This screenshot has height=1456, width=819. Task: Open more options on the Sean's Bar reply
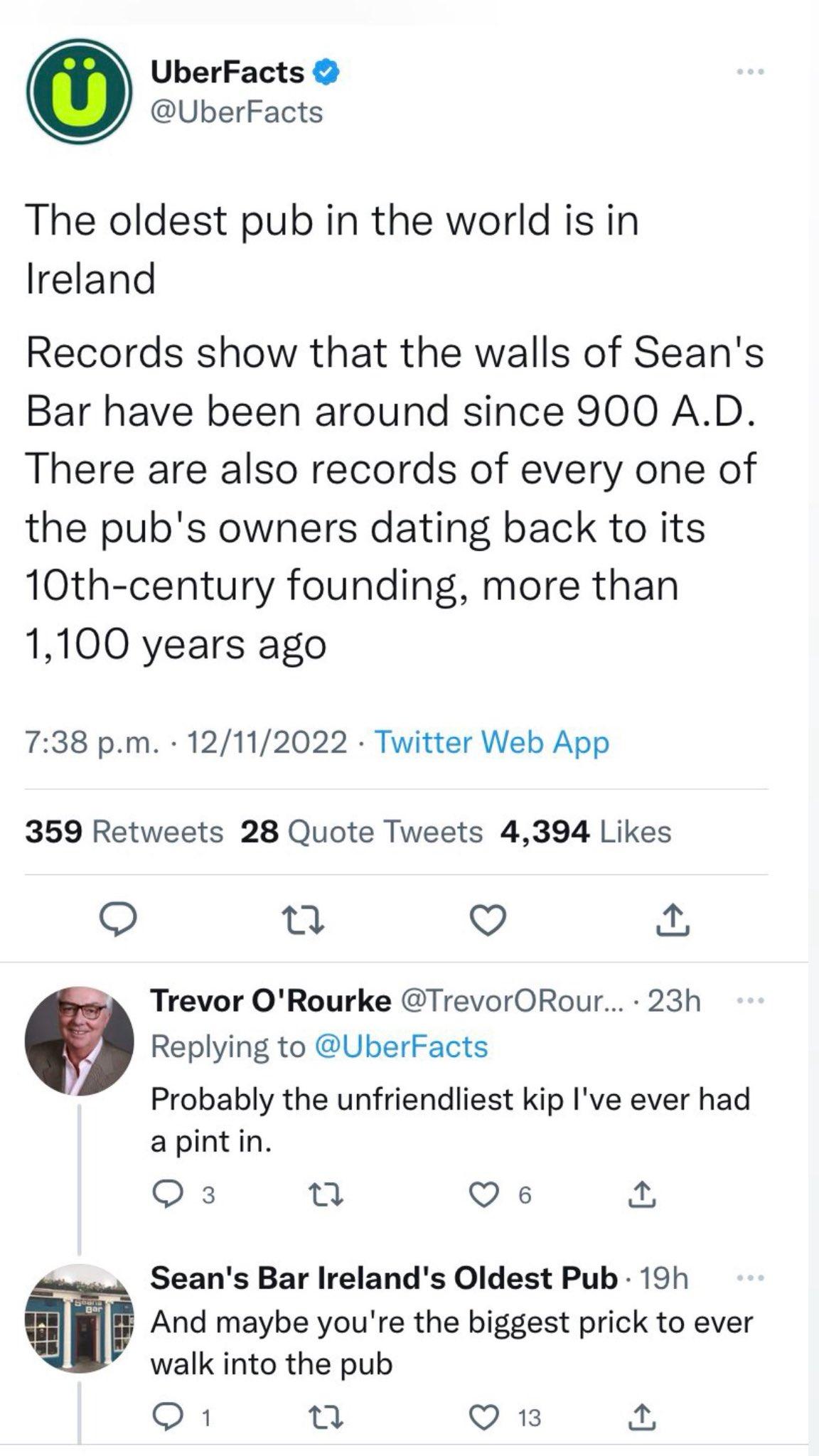click(x=750, y=1278)
